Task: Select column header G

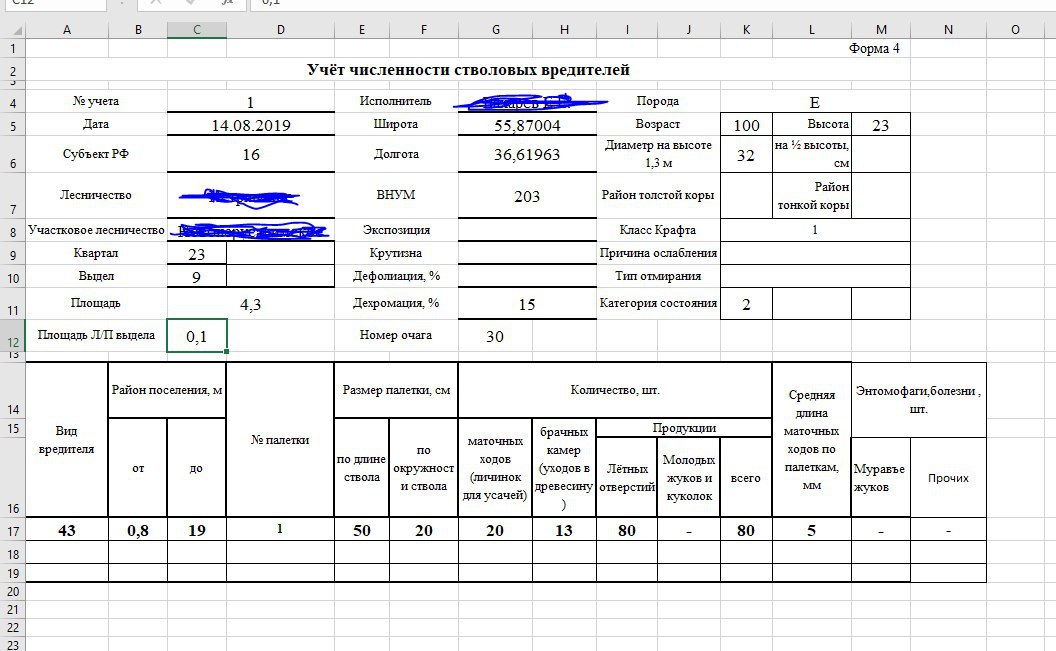Action: (496, 30)
